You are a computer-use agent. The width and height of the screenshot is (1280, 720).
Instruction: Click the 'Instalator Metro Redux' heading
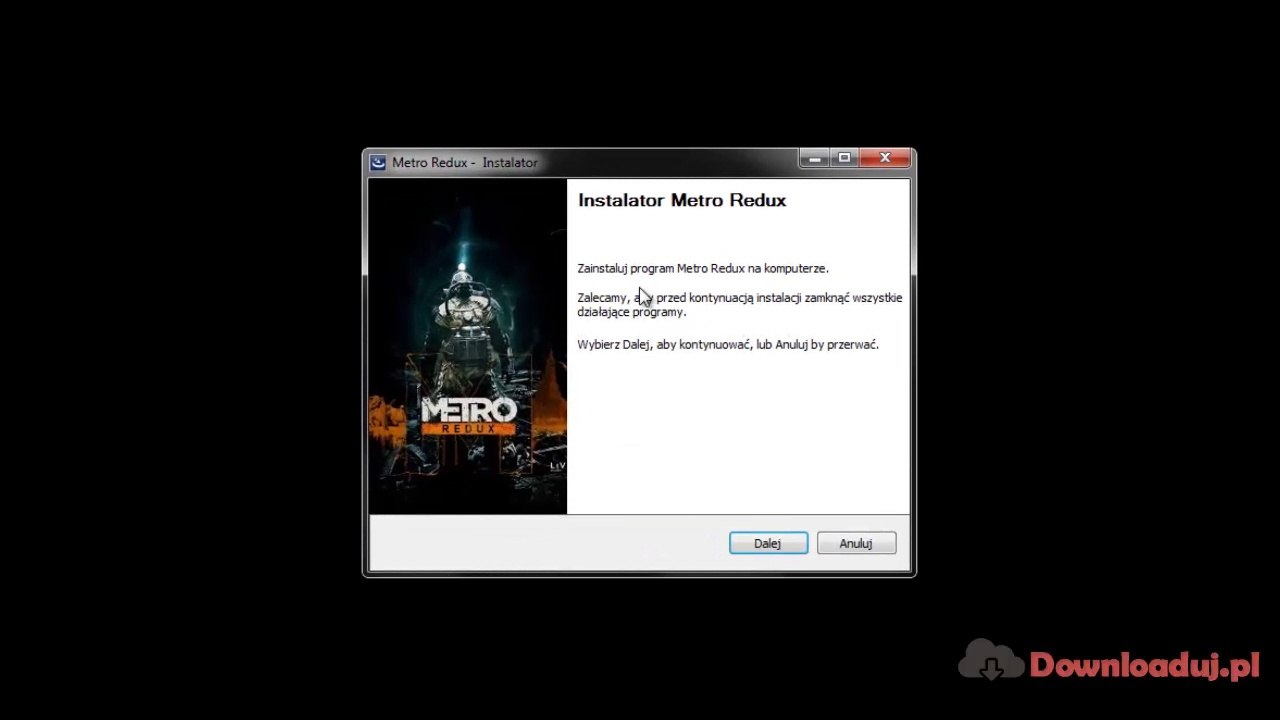click(682, 200)
